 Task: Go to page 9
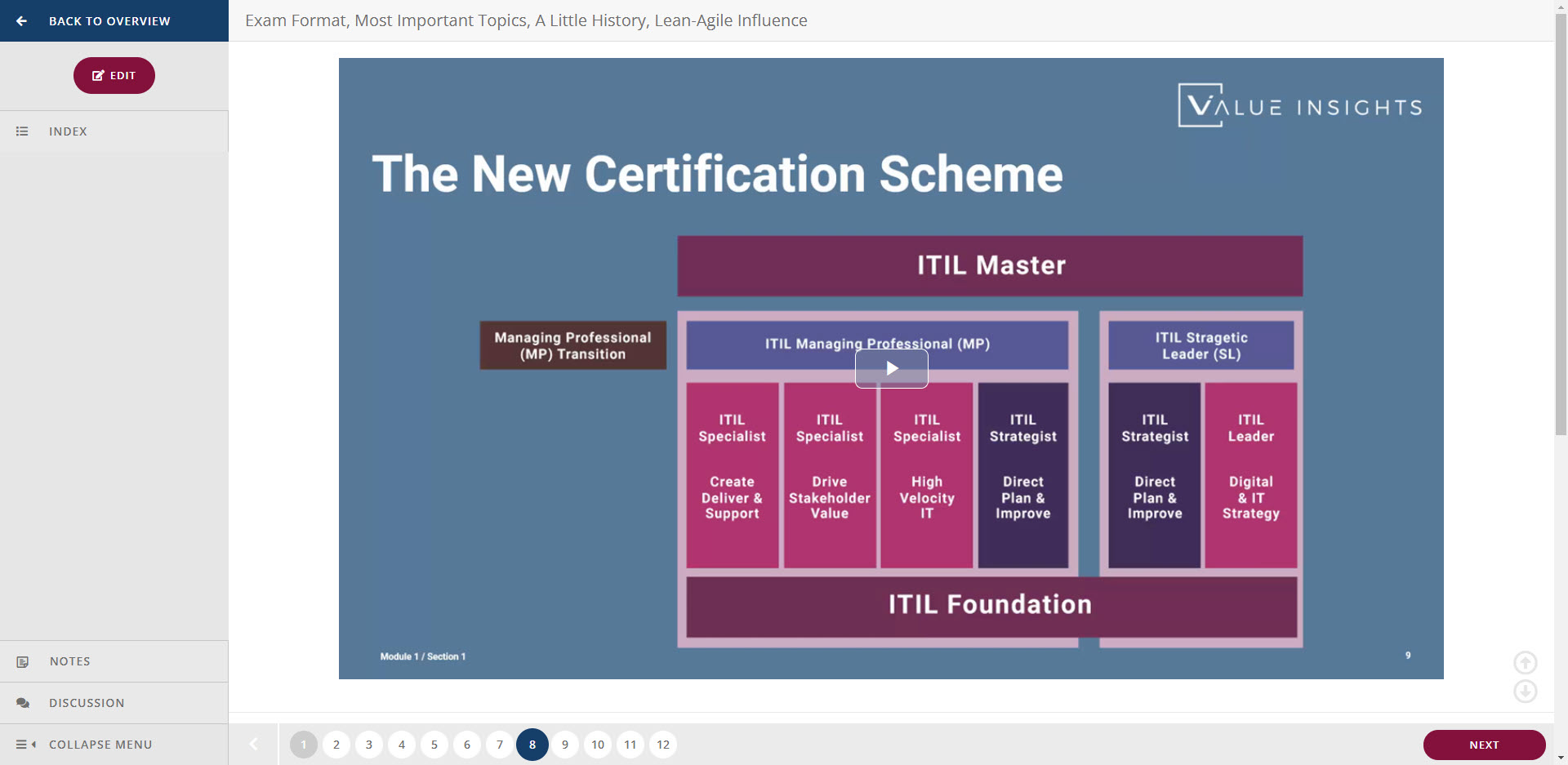click(565, 745)
